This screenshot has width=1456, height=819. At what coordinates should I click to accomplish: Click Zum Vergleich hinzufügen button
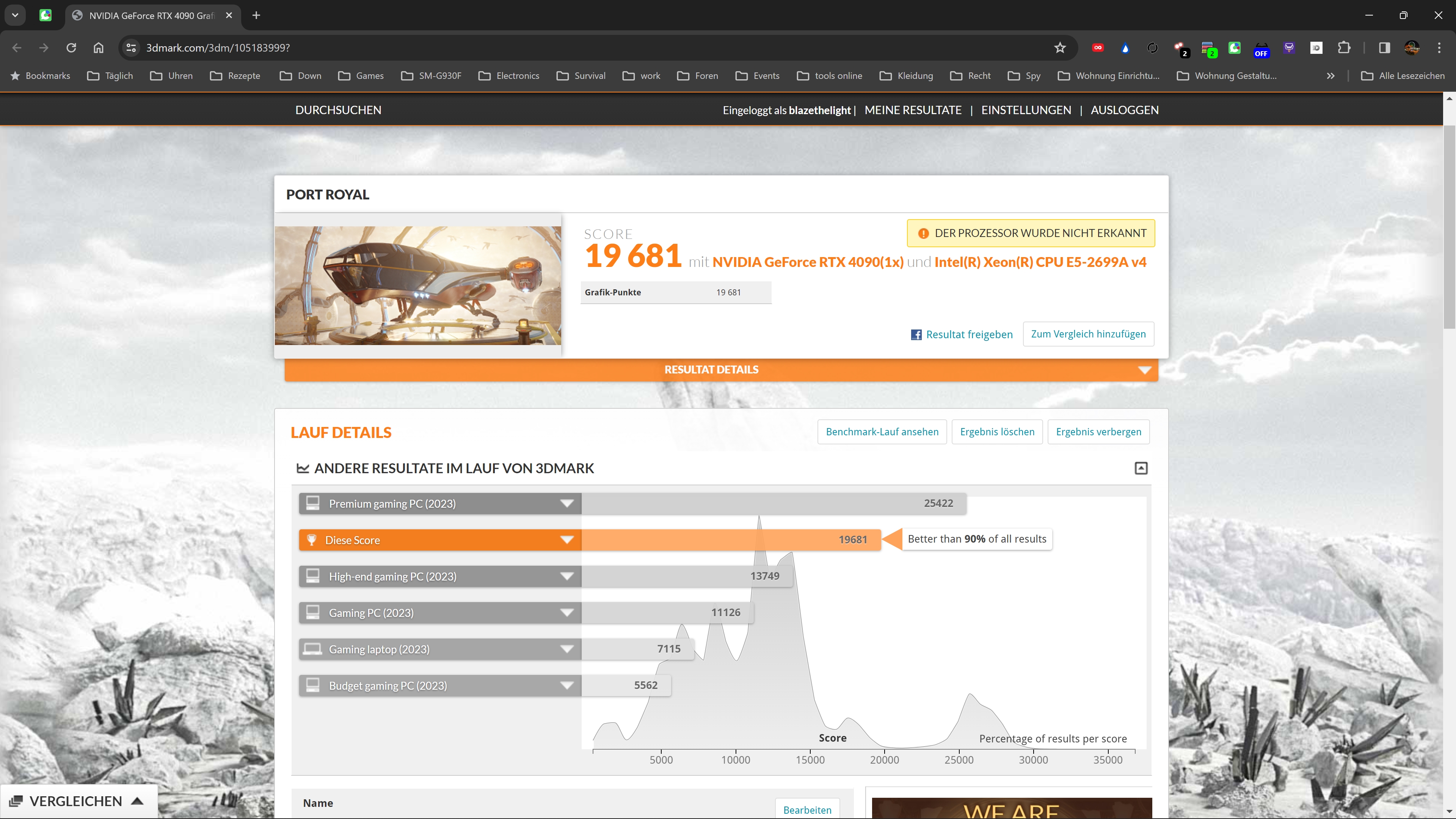click(1088, 334)
